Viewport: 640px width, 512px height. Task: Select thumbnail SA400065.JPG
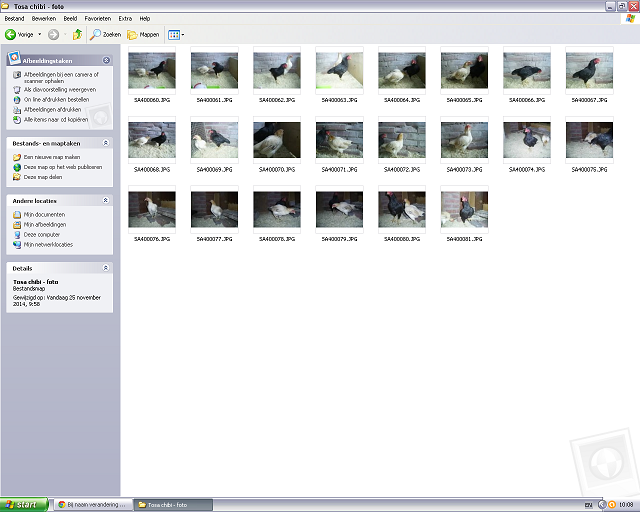pyautogui.click(x=464, y=70)
